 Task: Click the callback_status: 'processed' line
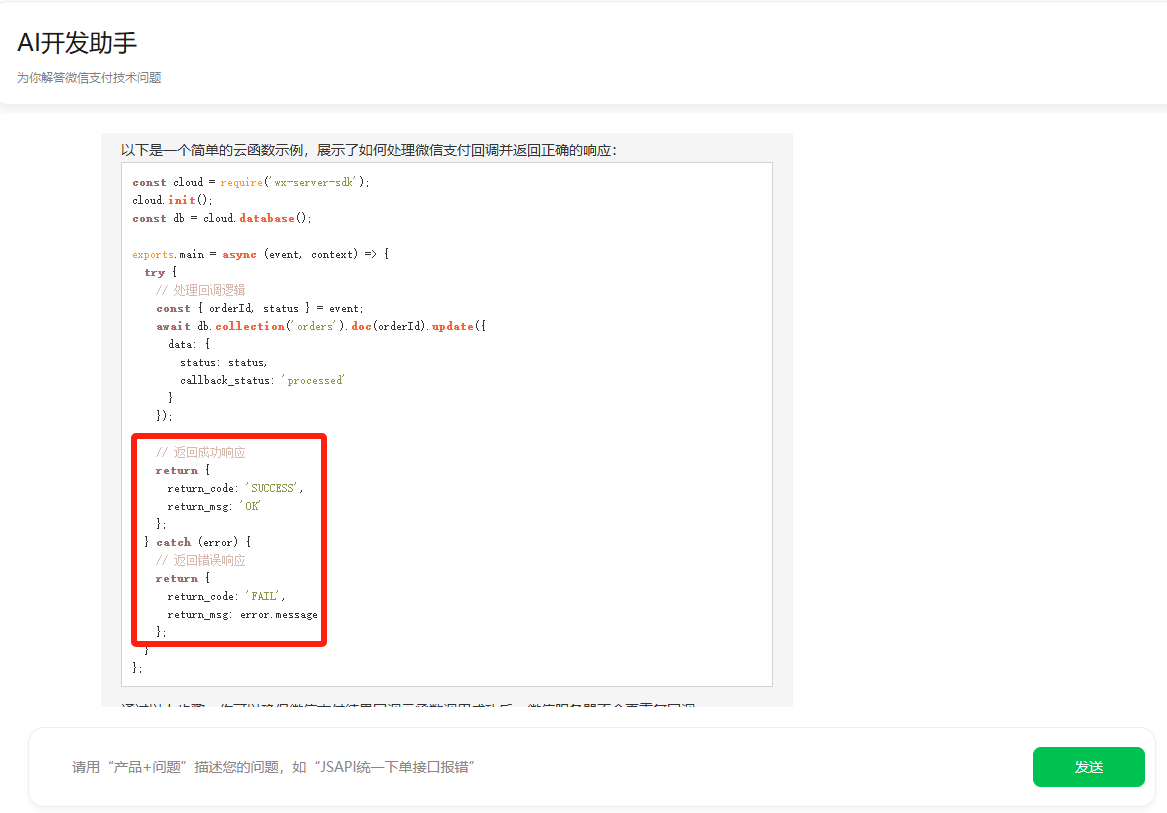[x=262, y=380]
